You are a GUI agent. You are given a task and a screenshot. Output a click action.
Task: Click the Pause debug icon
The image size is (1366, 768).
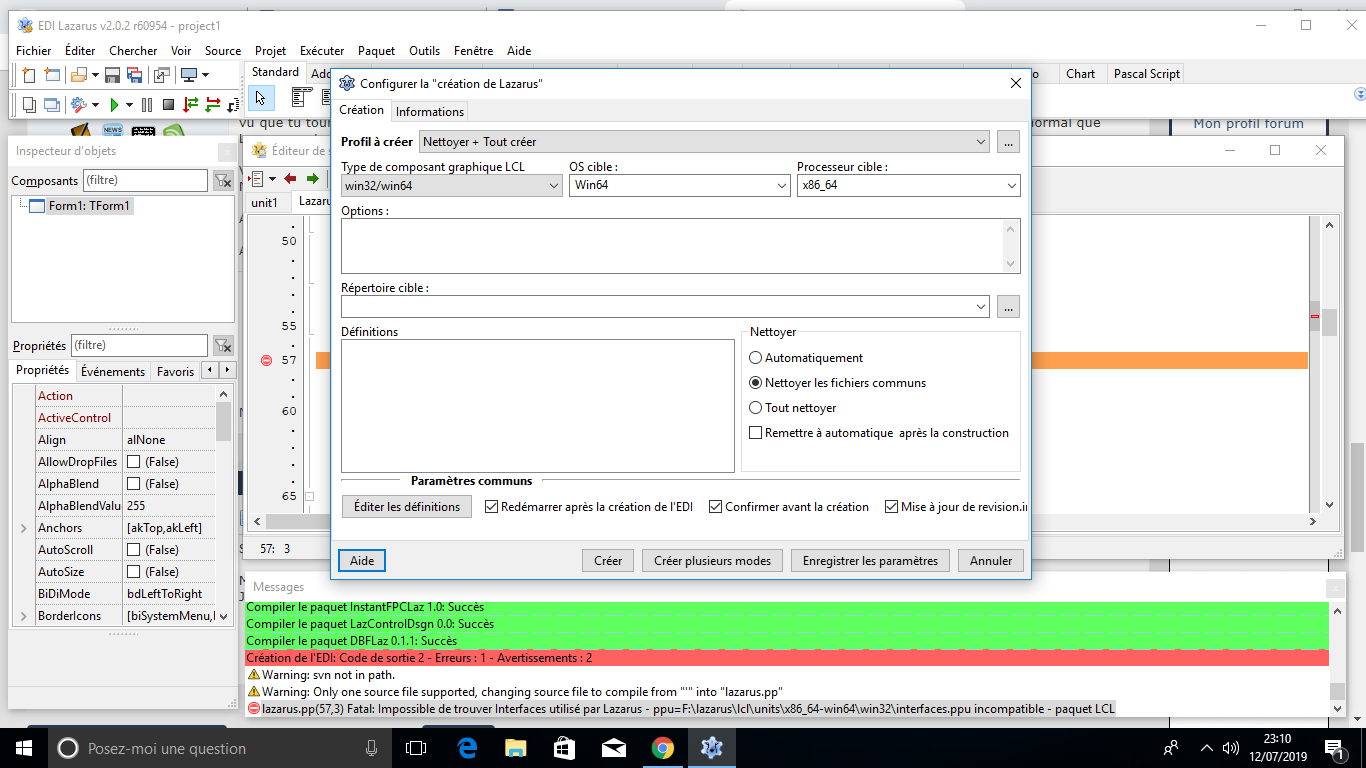(147, 104)
